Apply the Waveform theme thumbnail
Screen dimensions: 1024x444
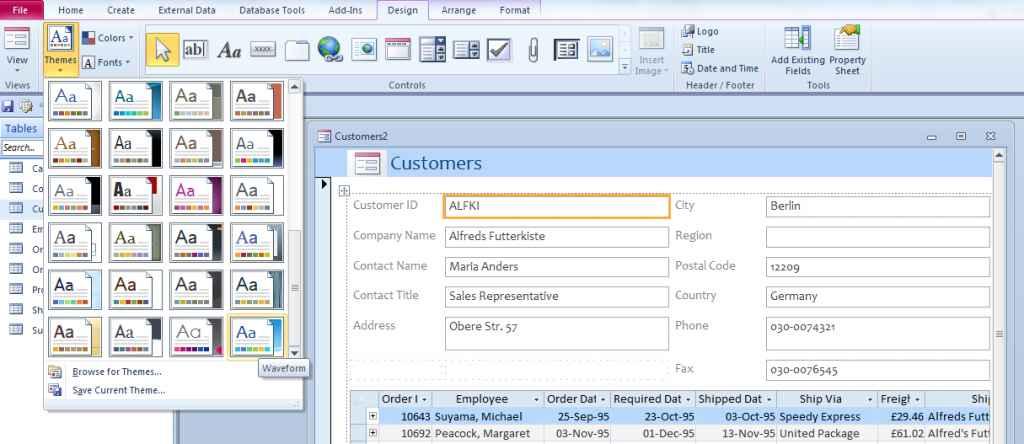tap(256, 336)
